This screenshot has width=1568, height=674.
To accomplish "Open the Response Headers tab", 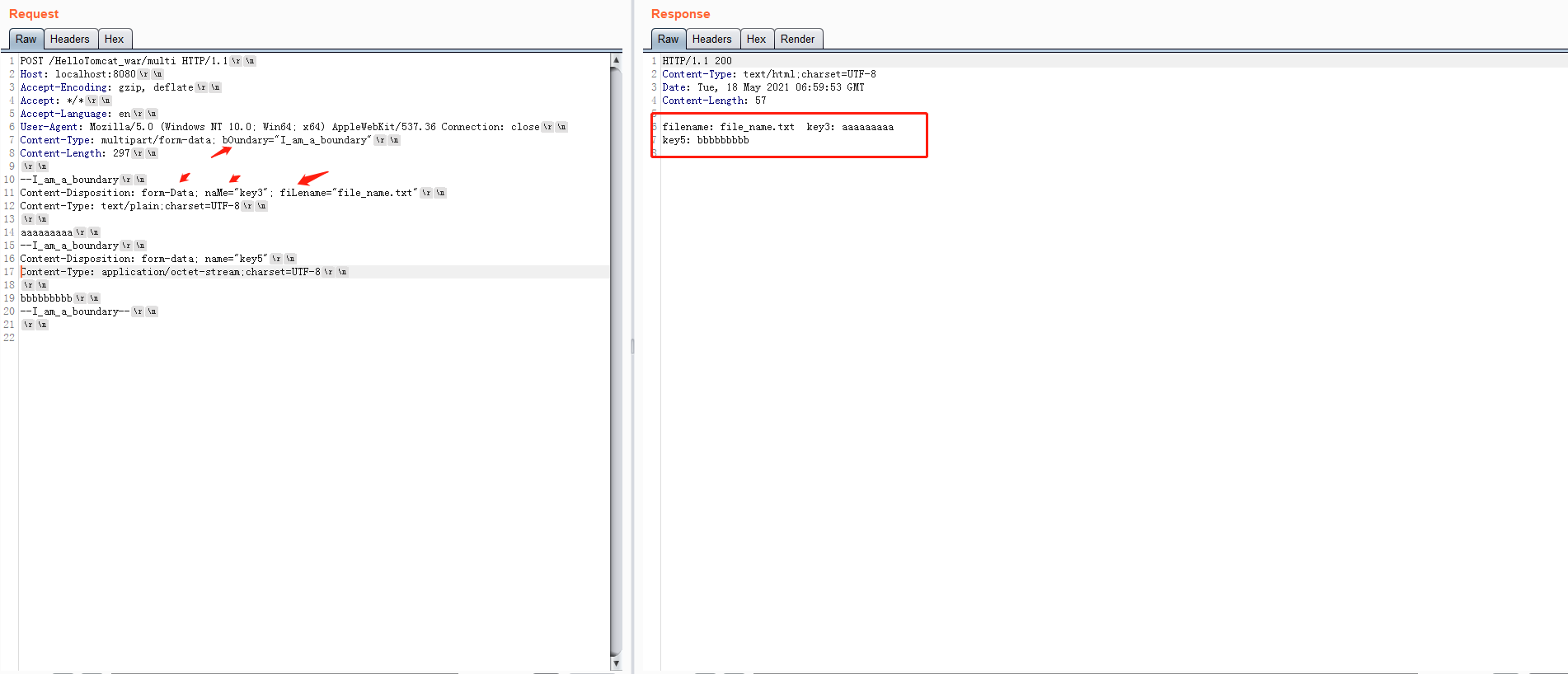I will pos(712,39).
